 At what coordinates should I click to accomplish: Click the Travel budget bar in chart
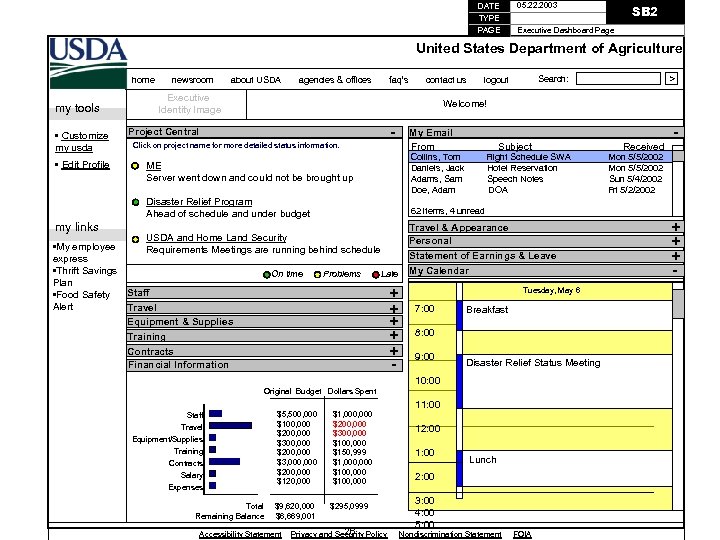coord(231,426)
